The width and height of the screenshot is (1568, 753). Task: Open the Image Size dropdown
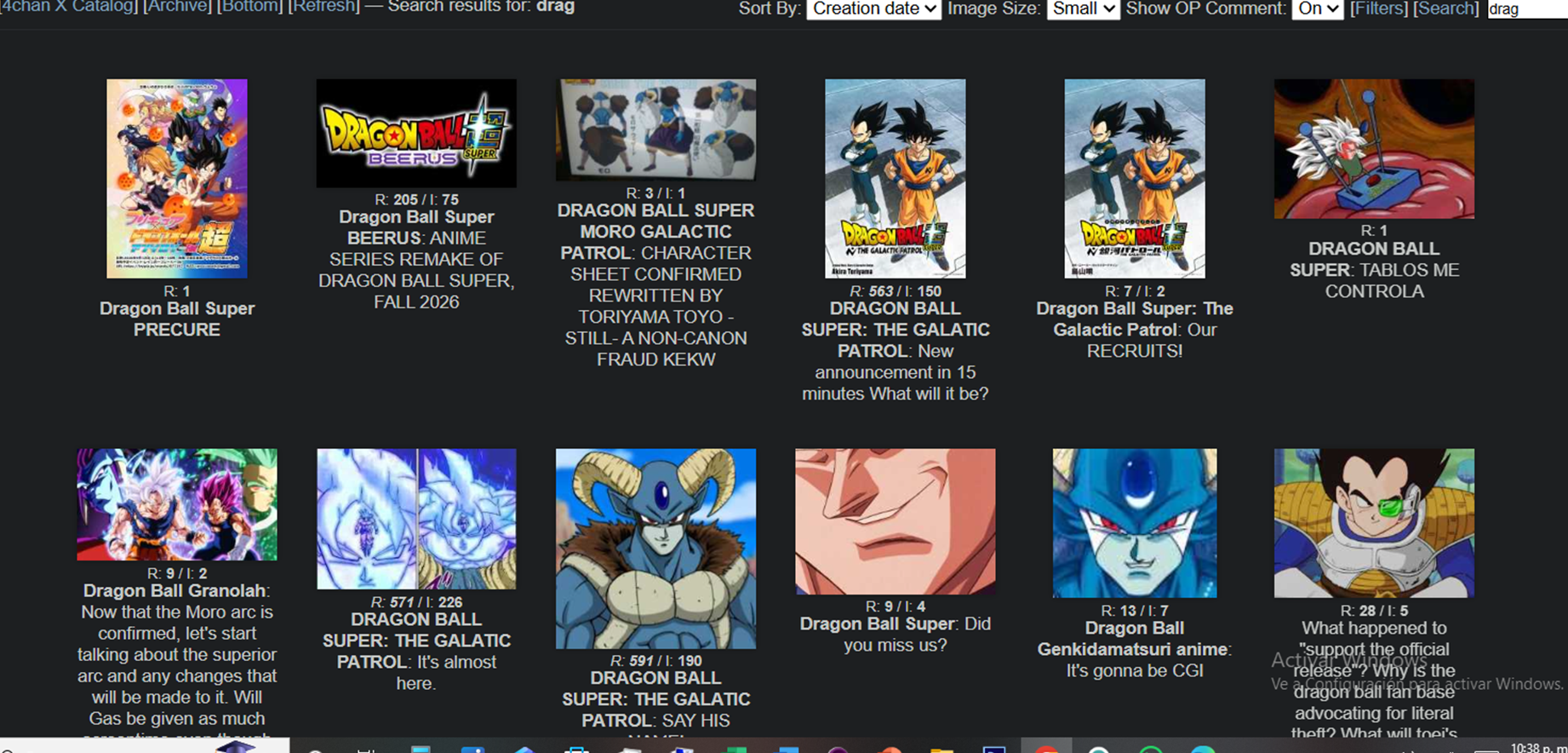(x=1083, y=9)
